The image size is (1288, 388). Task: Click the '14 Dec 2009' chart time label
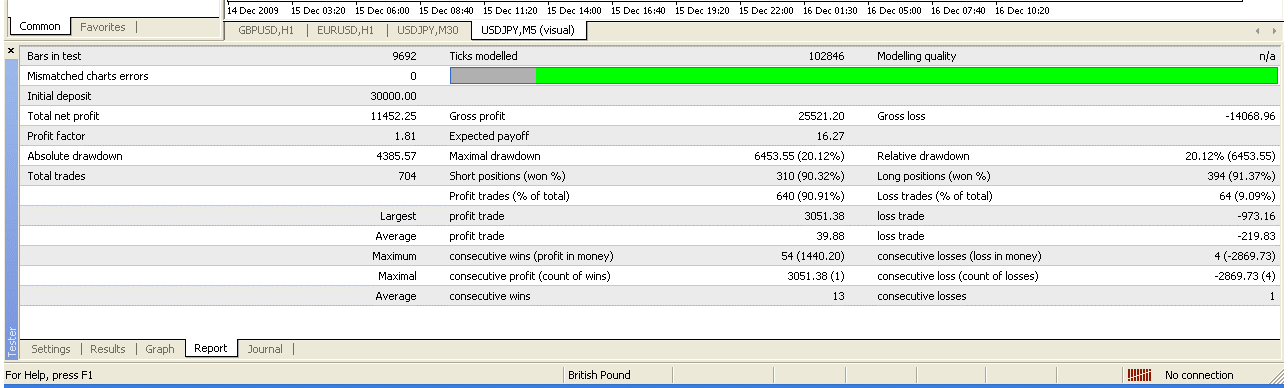coord(253,10)
